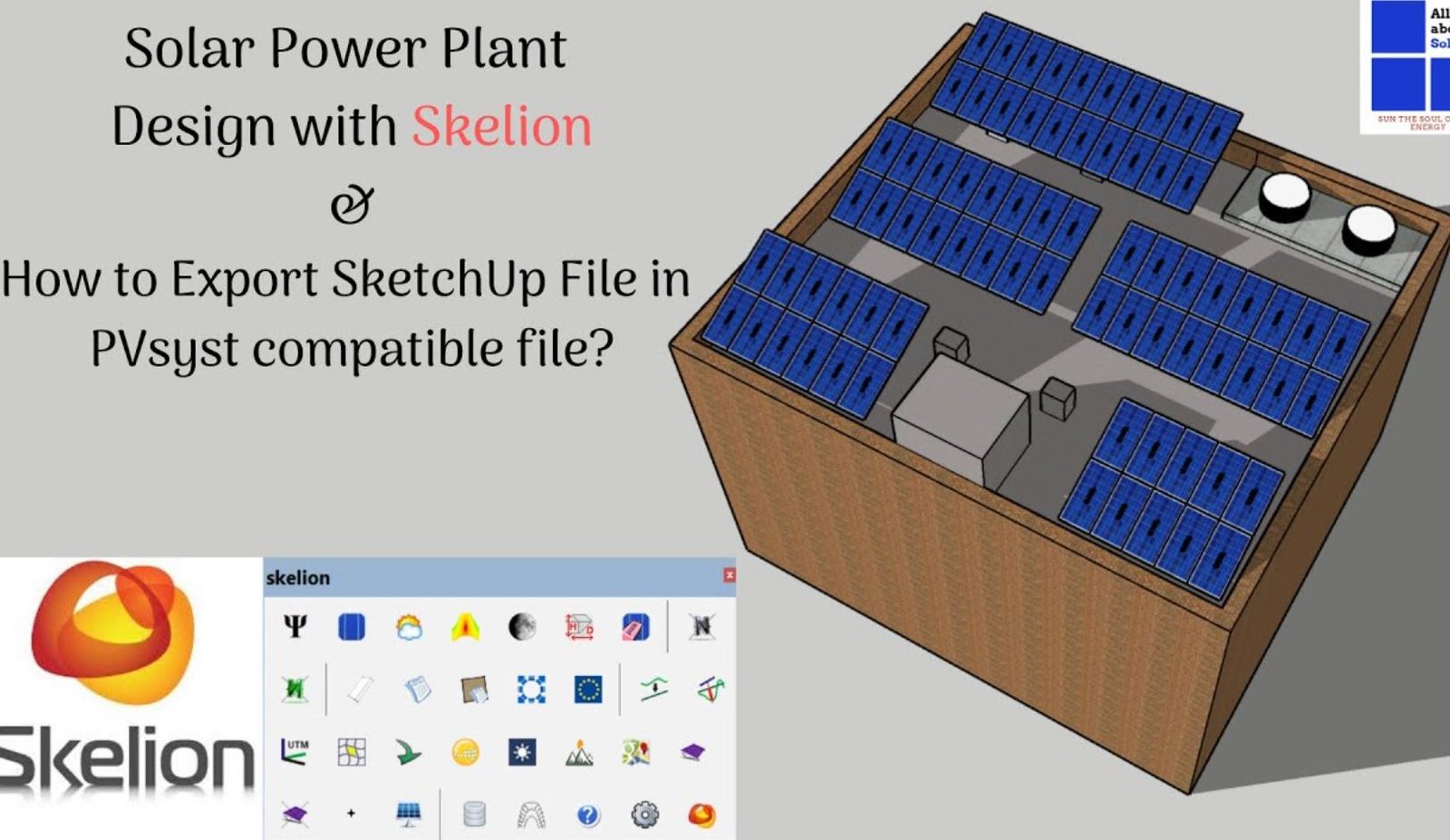Open the sun-and-cloud weather icon
The width and height of the screenshot is (1450, 840).
(x=409, y=626)
